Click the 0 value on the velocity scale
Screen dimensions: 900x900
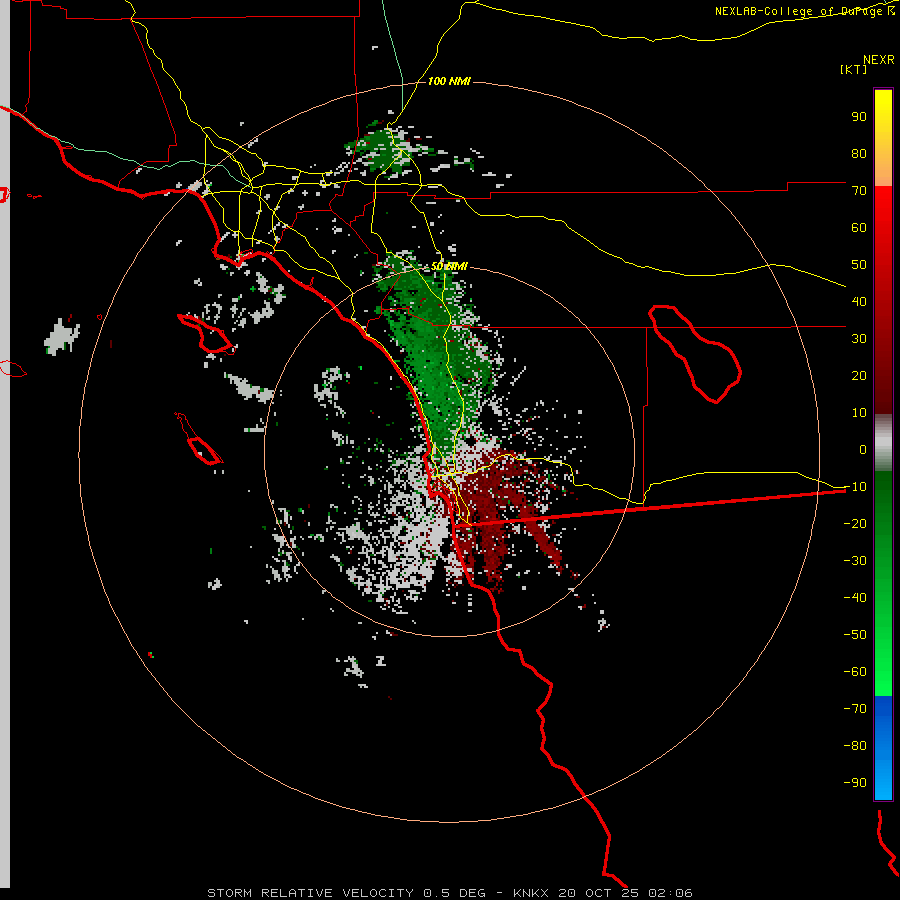point(863,449)
